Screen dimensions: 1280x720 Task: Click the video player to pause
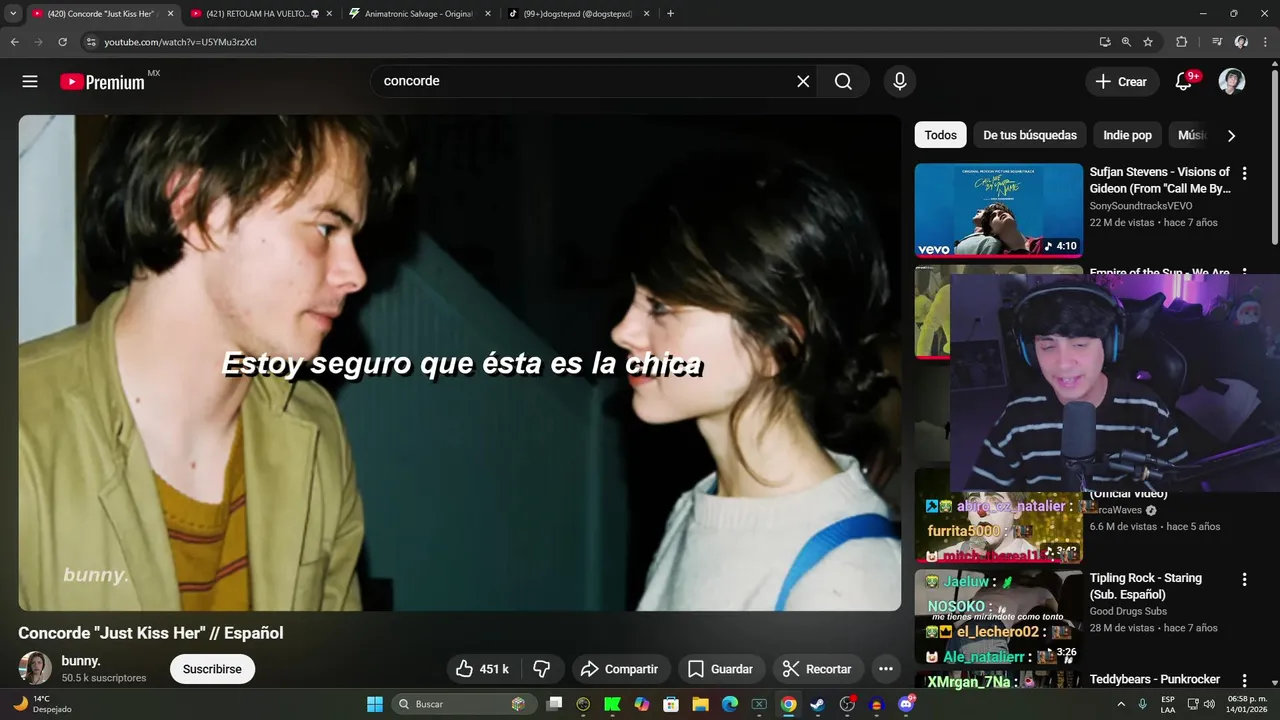click(460, 362)
